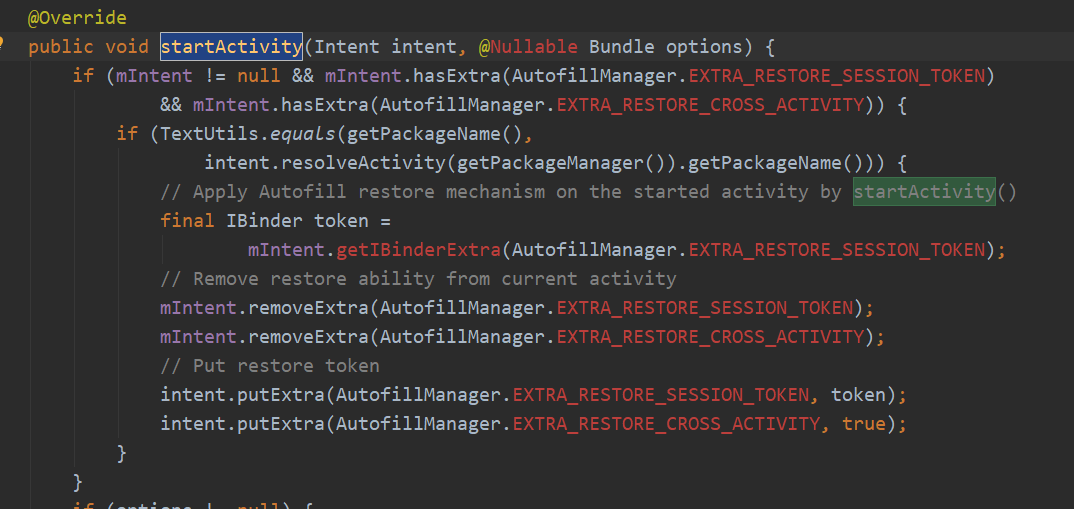Screen dimensions: 1074x509
Task: Click green-highlighted startActivity in the comment
Action: [x=924, y=192]
